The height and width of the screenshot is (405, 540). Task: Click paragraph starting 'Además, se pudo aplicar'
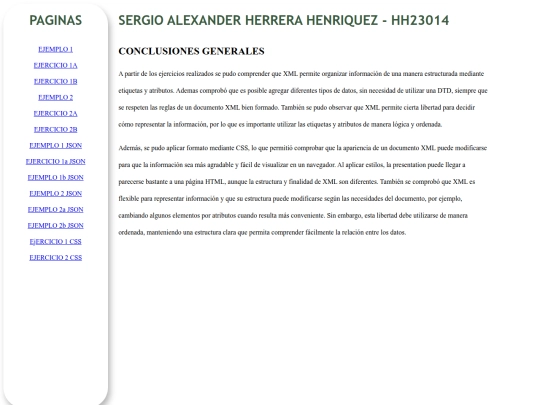pyautogui.click(x=303, y=190)
